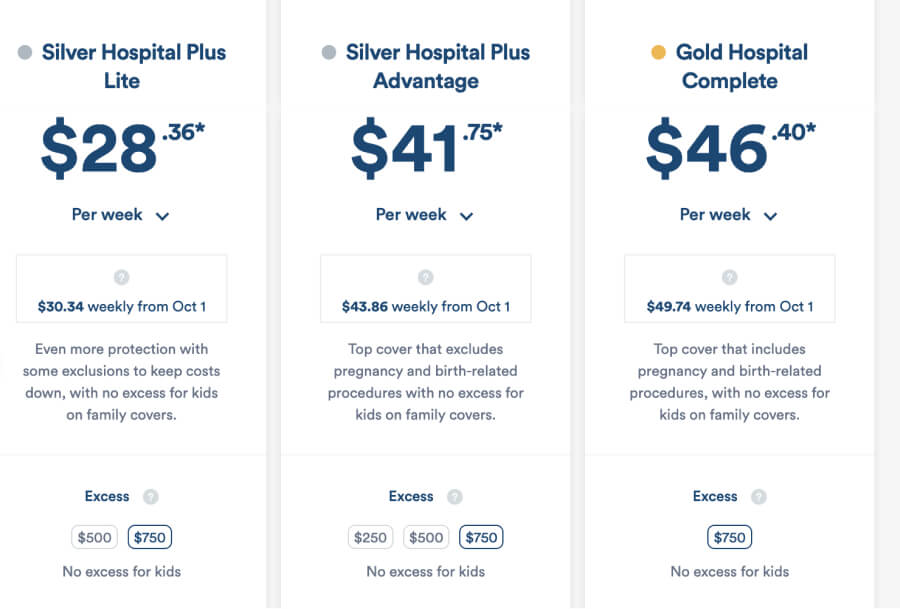Click the $43.86 weekly from Oct 1 notice
This screenshot has width=900, height=609.
tap(425, 306)
